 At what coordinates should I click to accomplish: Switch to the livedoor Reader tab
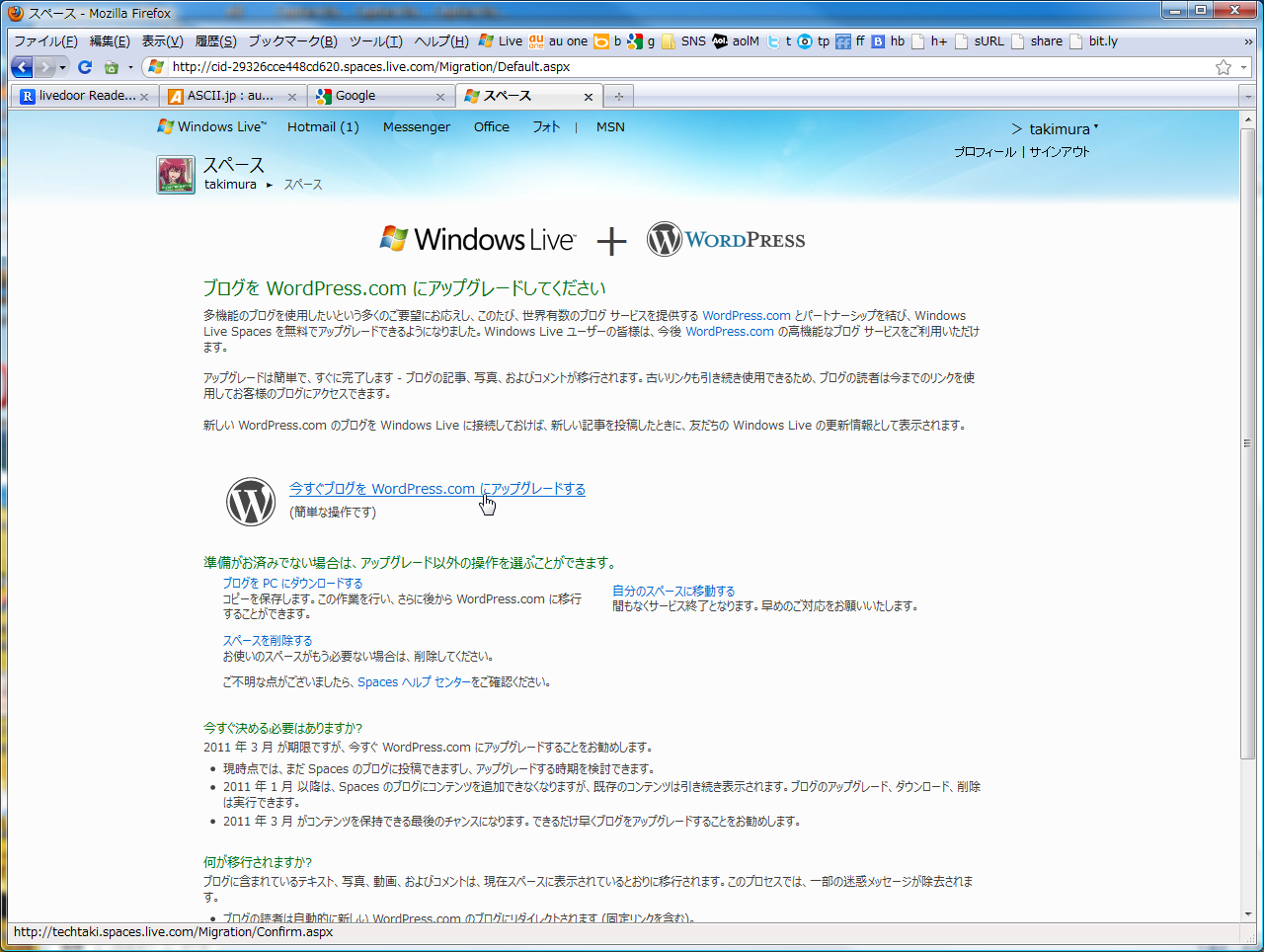pos(84,96)
